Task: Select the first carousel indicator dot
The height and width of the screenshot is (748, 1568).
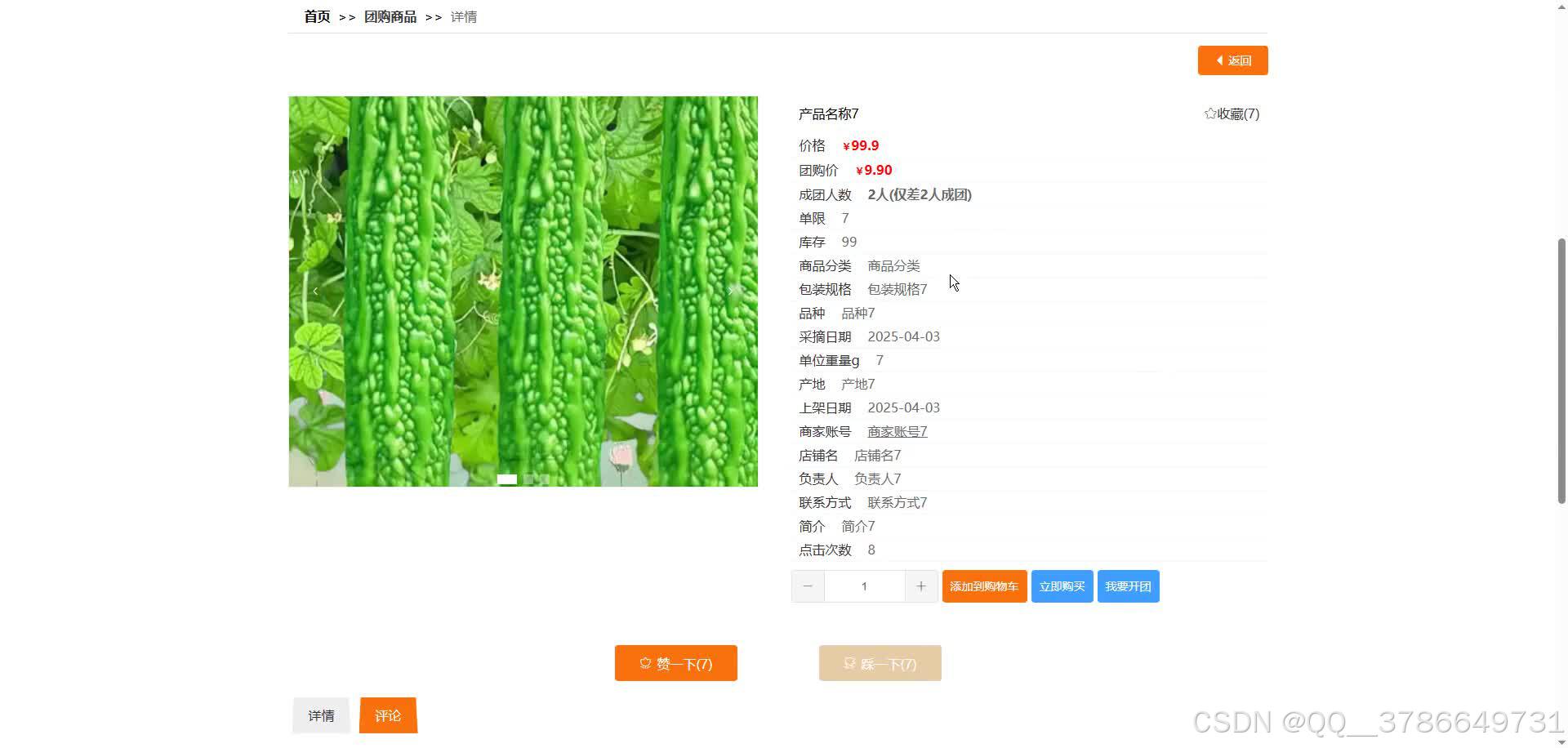Action: click(x=506, y=479)
